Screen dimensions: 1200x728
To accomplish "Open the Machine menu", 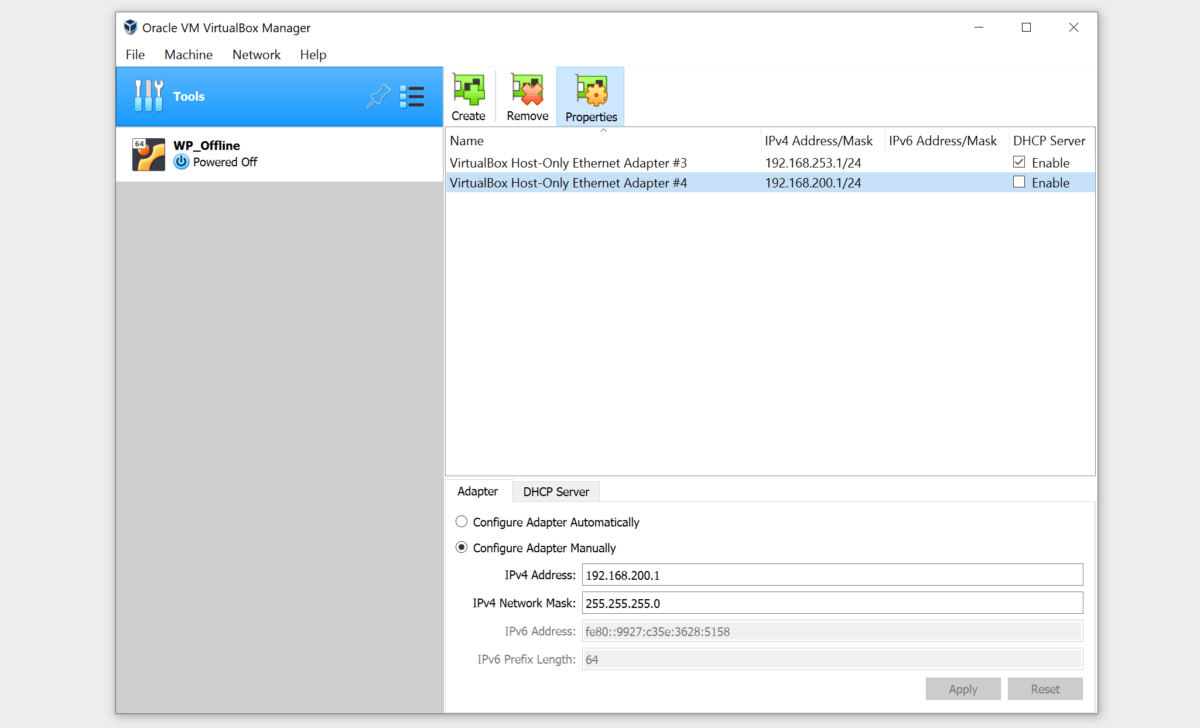I will [x=188, y=55].
